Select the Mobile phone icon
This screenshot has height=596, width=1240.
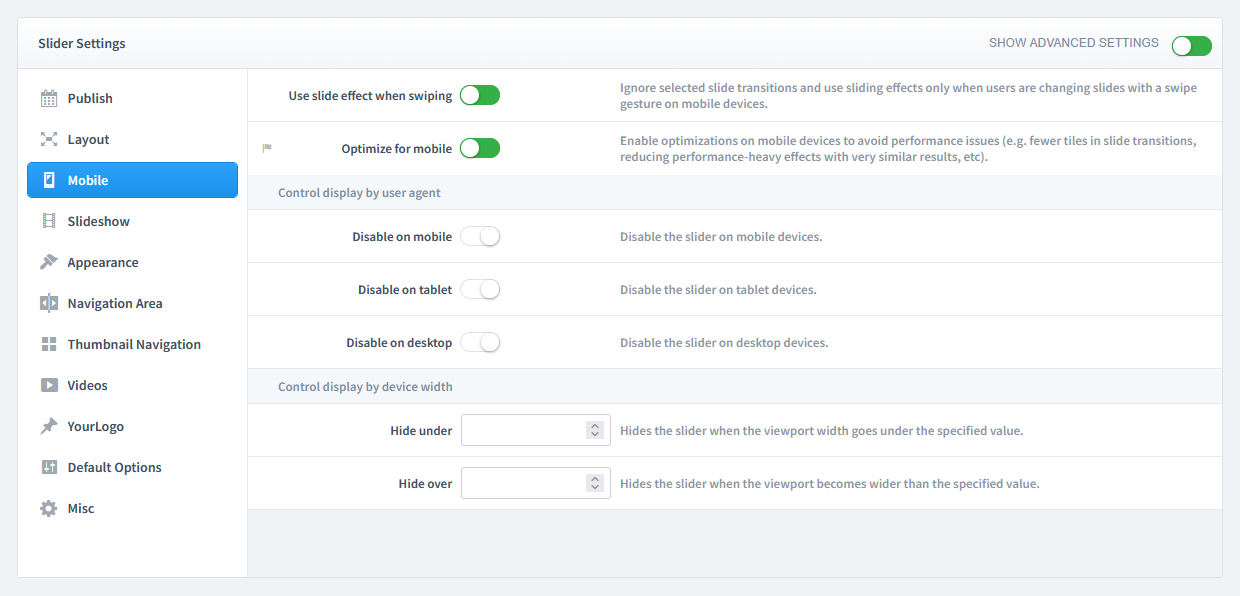click(x=47, y=180)
